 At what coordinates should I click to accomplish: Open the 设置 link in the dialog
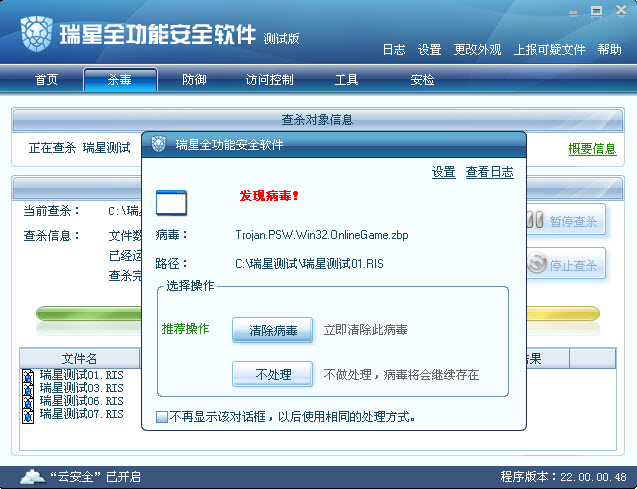point(443,172)
